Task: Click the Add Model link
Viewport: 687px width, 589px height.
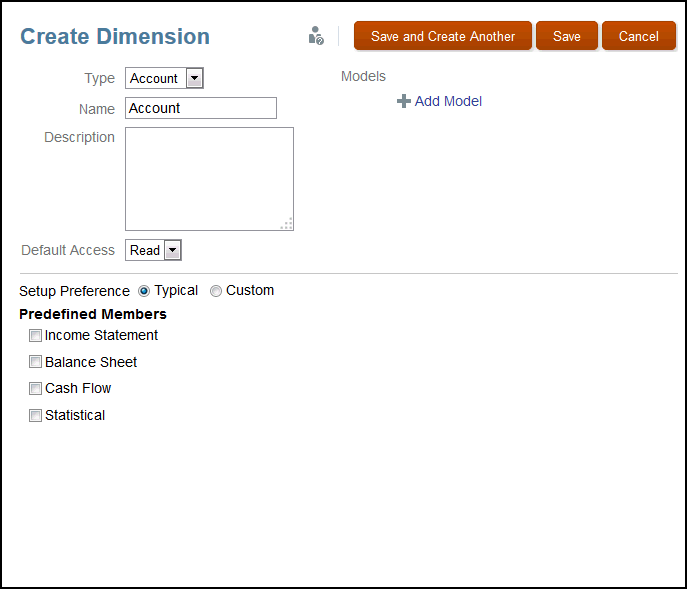Action: click(x=448, y=101)
